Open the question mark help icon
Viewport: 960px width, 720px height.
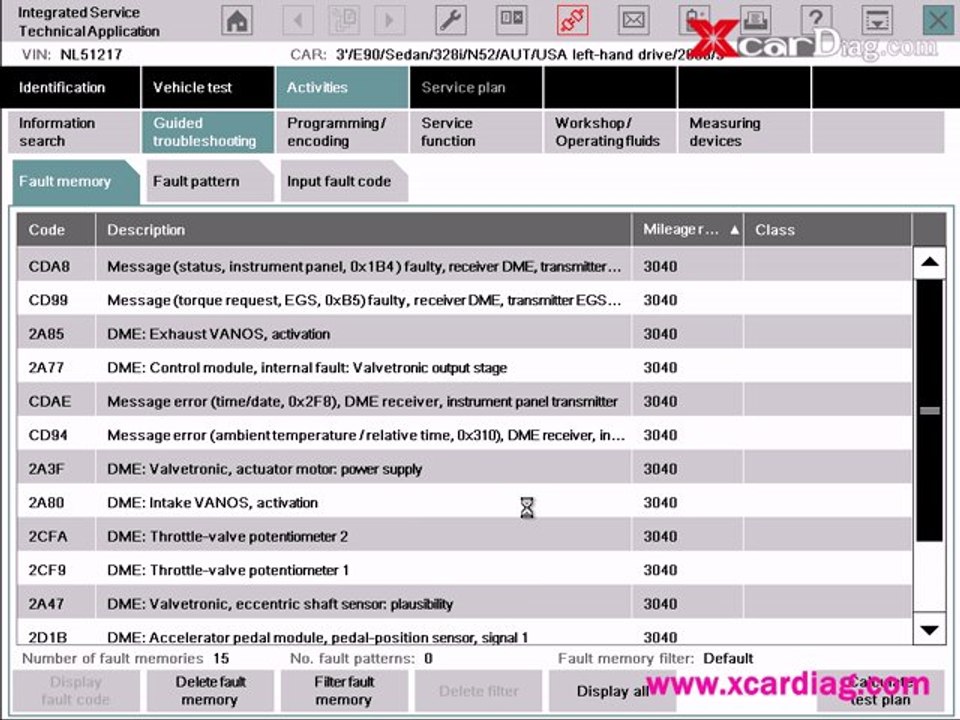tap(816, 20)
